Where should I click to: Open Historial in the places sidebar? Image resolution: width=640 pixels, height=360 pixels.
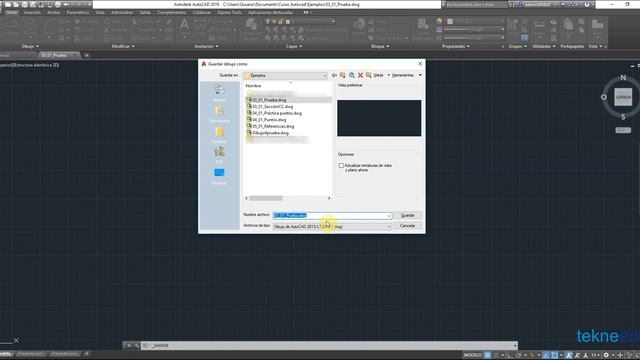pos(219,93)
